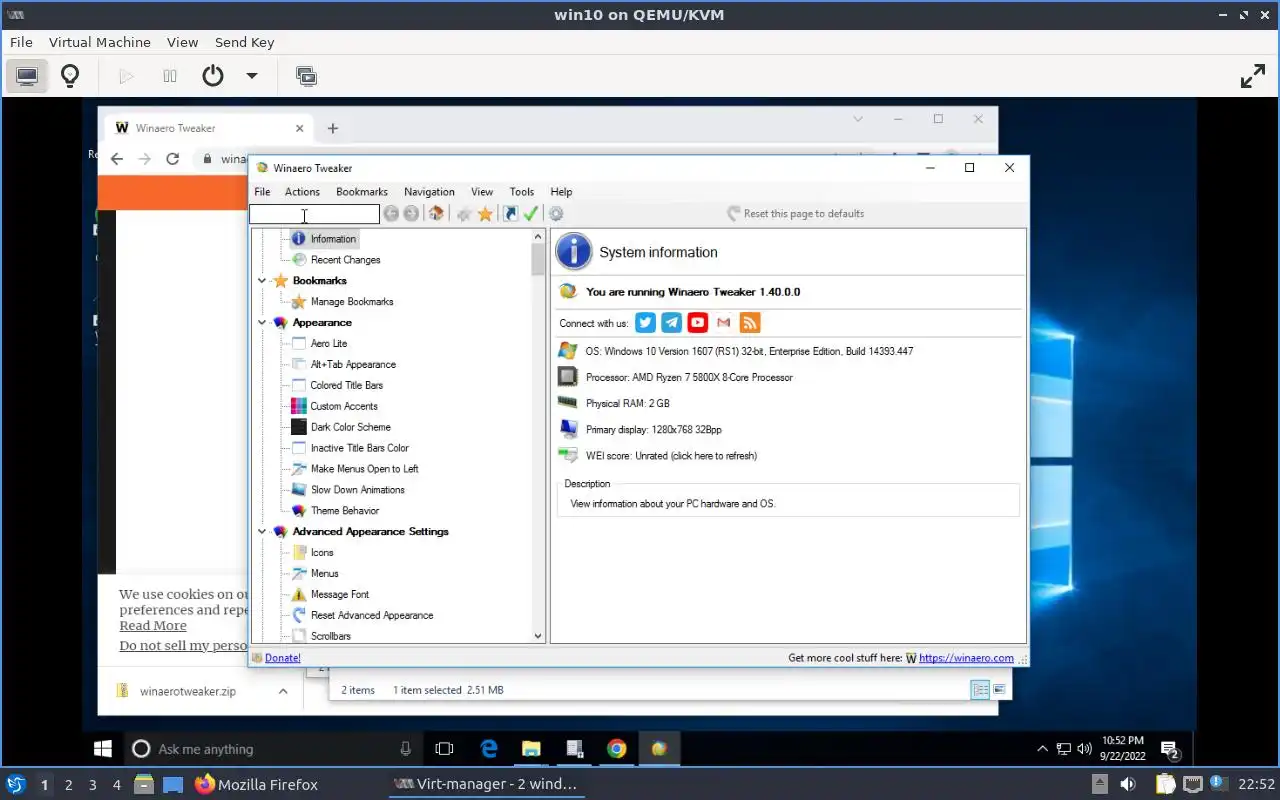
Task: Add this page to bookmarks with grey star
Action: [464, 214]
